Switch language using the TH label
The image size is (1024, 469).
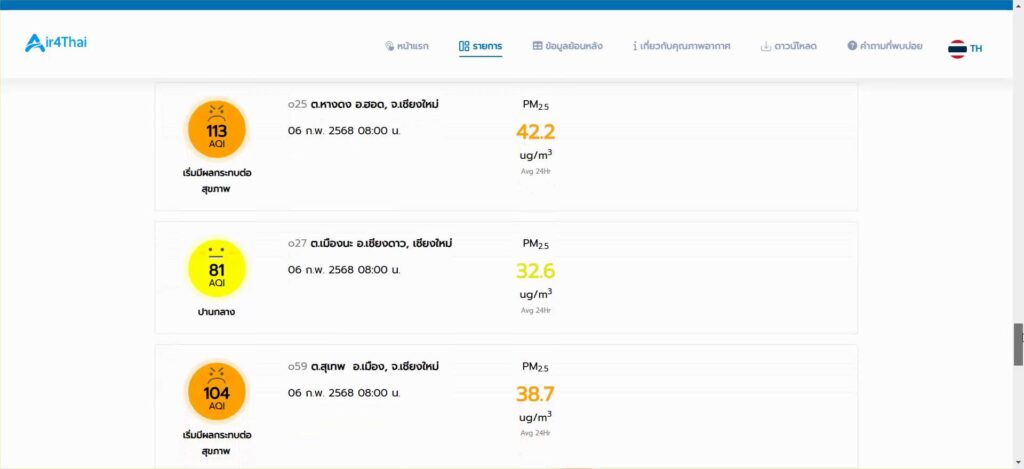976,48
